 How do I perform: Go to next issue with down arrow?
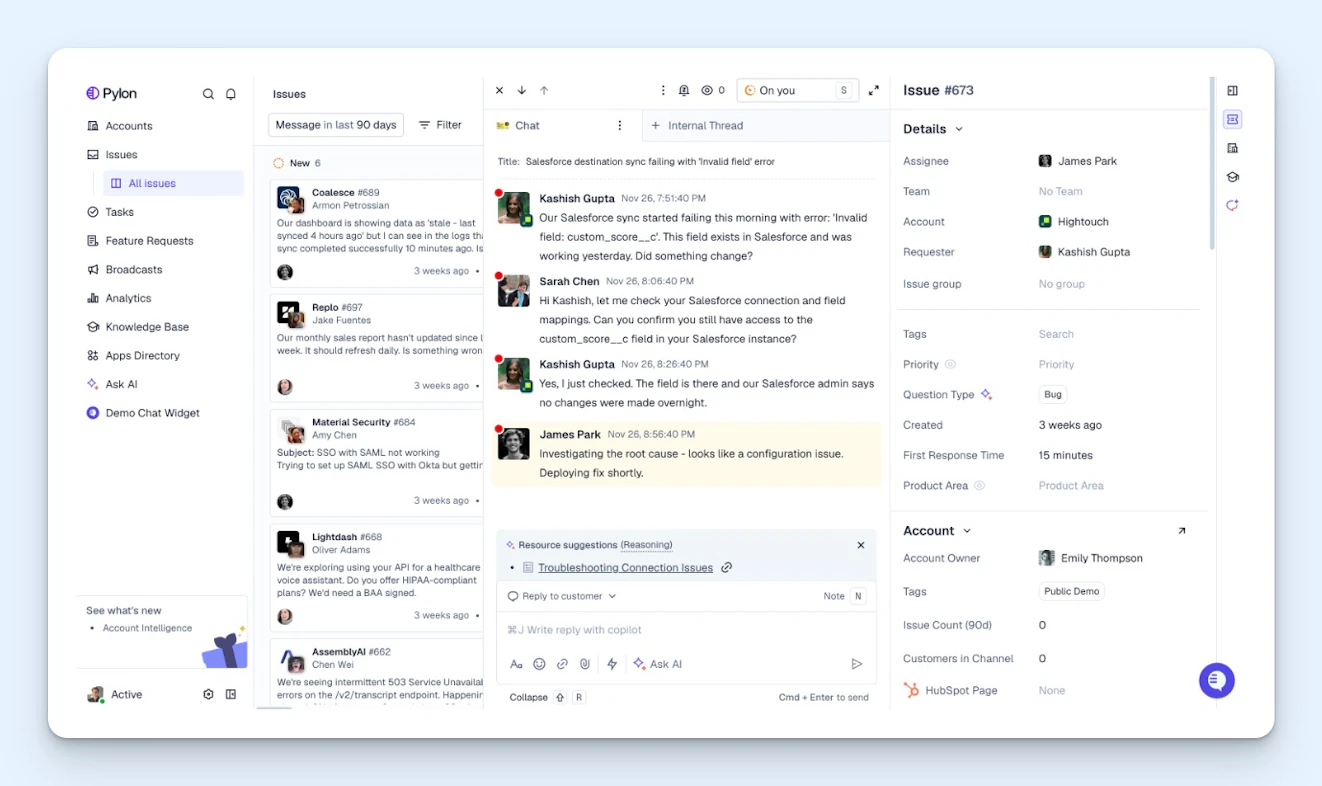(522, 90)
